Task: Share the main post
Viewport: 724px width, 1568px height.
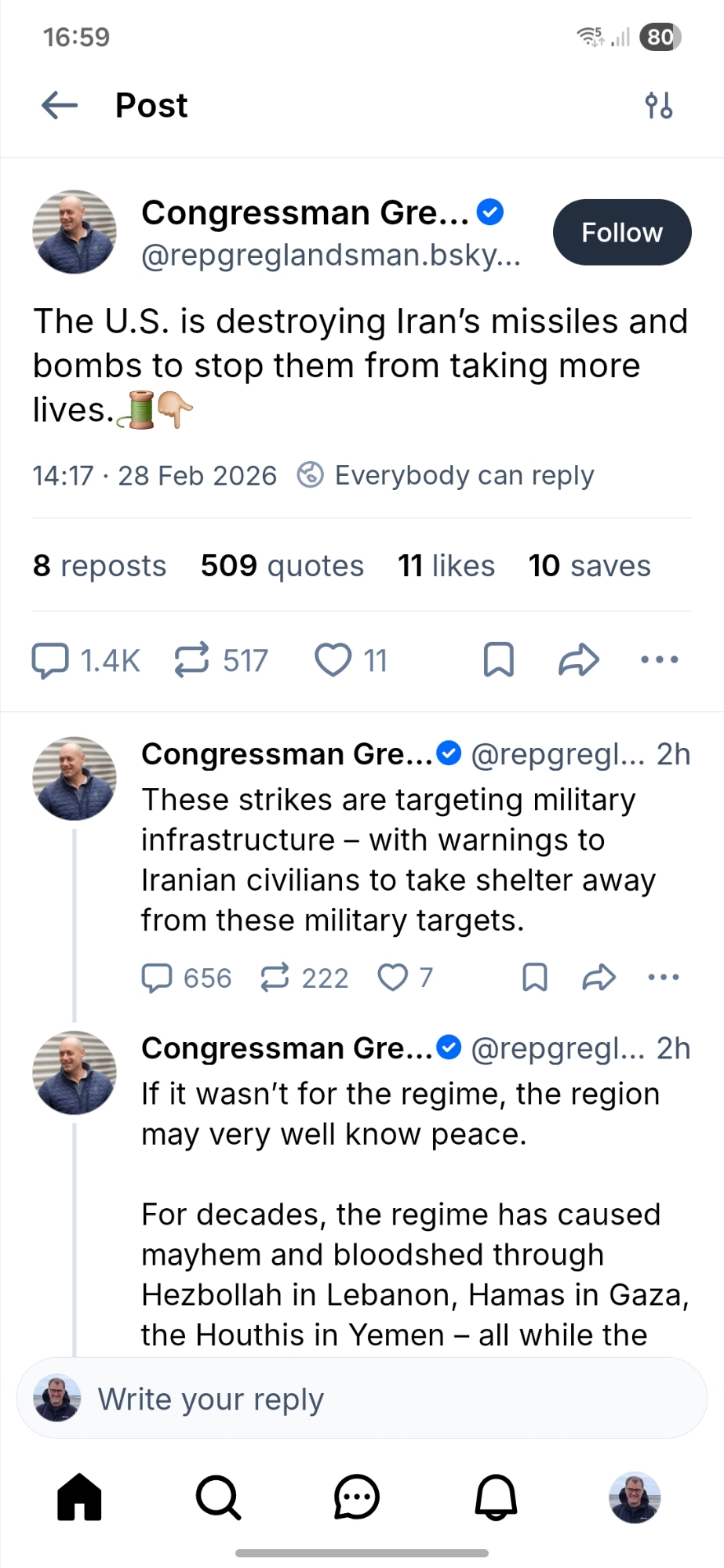Action: coord(579,660)
